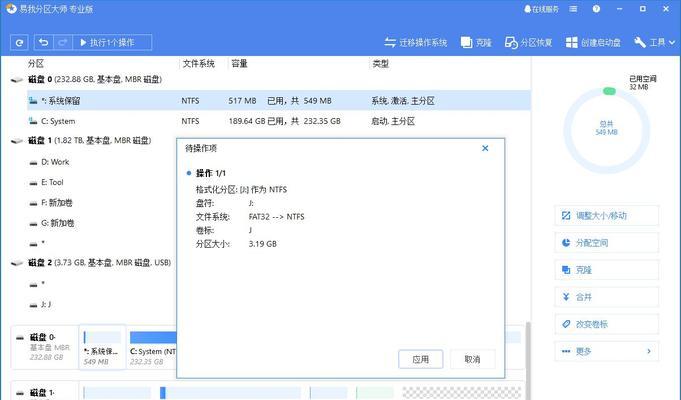The width and height of the screenshot is (681, 400).
Task: Click the 在线服务 online service bell
Action: point(541,9)
